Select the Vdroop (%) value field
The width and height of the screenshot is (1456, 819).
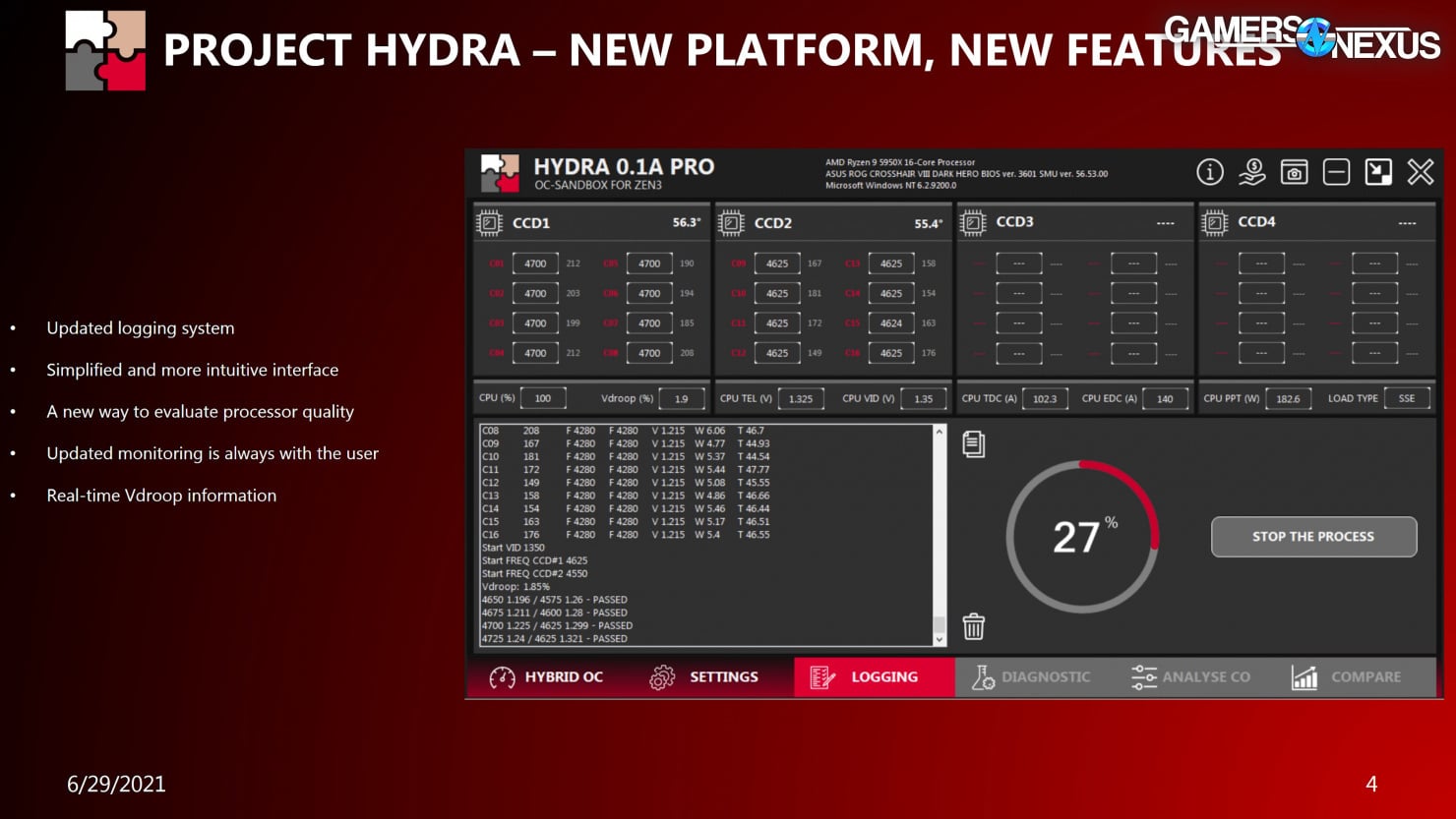pyautogui.click(x=681, y=398)
